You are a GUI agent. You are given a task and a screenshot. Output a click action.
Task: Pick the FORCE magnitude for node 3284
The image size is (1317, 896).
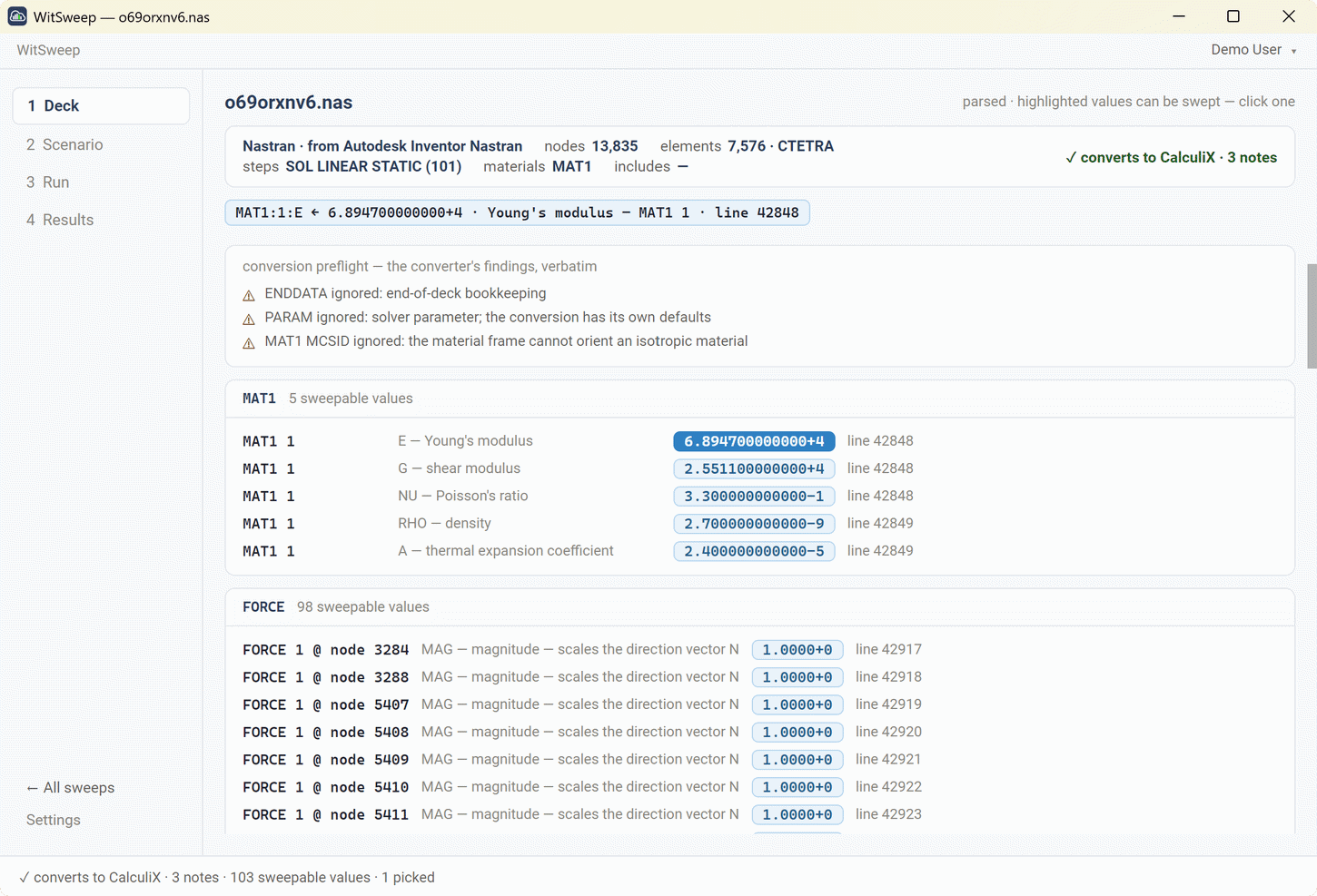click(x=797, y=650)
